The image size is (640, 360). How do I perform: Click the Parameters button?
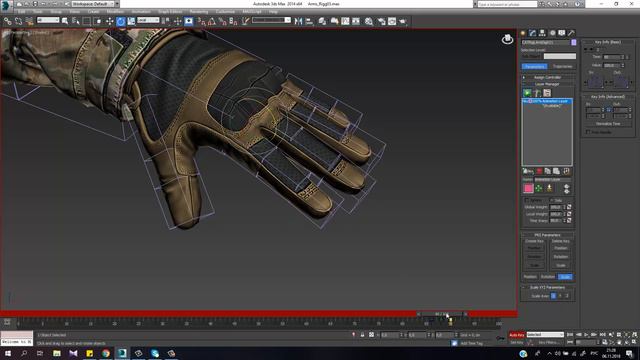pyautogui.click(x=535, y=67)
